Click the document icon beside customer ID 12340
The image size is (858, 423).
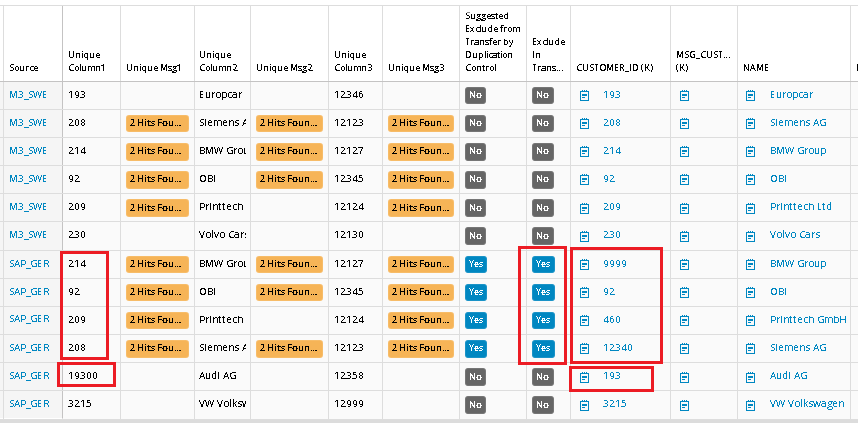(x=585, y=348)
